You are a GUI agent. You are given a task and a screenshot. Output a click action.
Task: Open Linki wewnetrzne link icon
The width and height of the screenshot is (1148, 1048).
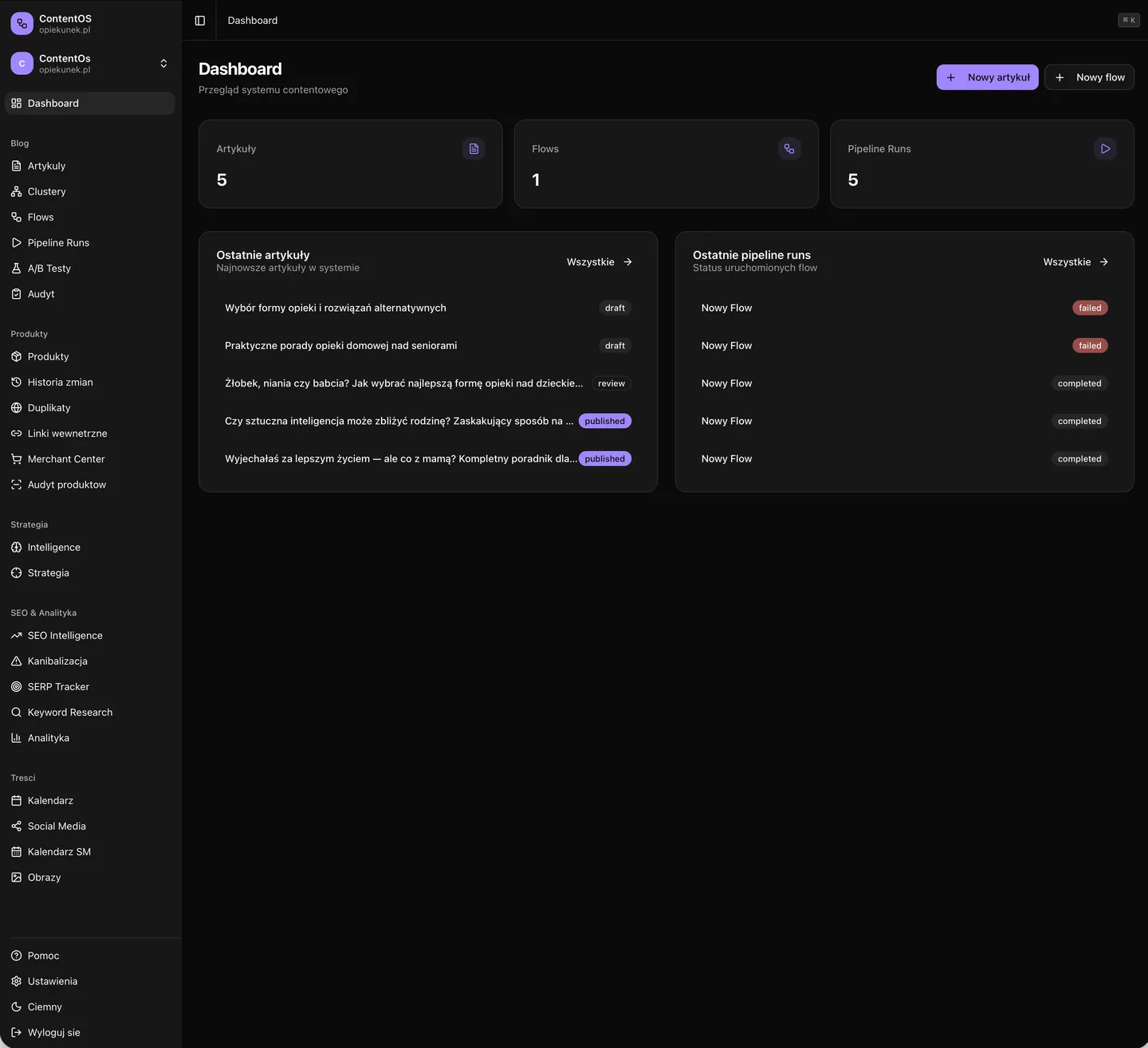pyautogui.click(x=16, y=434)
